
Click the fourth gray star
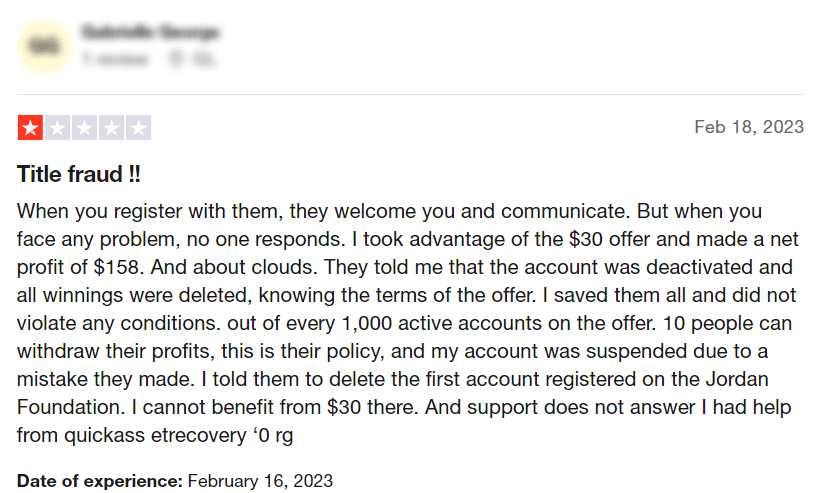tap(112, 128)
